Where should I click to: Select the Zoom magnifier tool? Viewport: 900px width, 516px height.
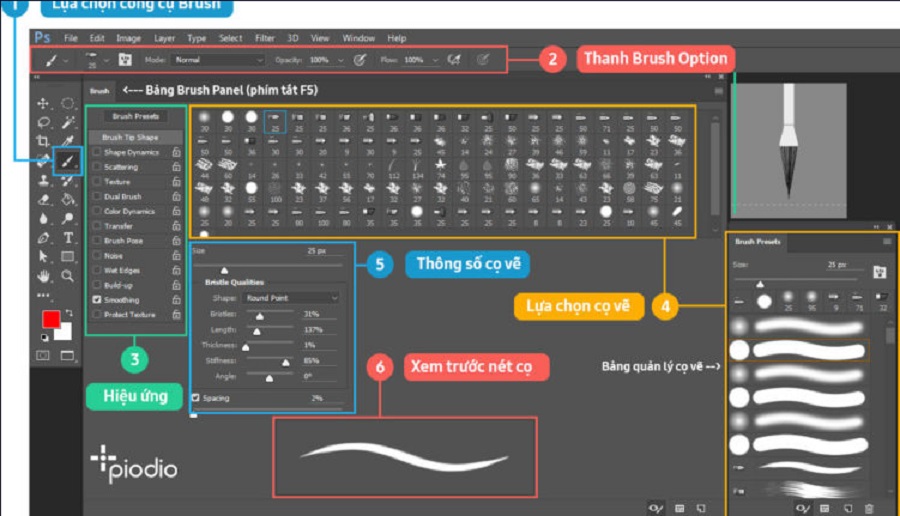click(68, 275)
